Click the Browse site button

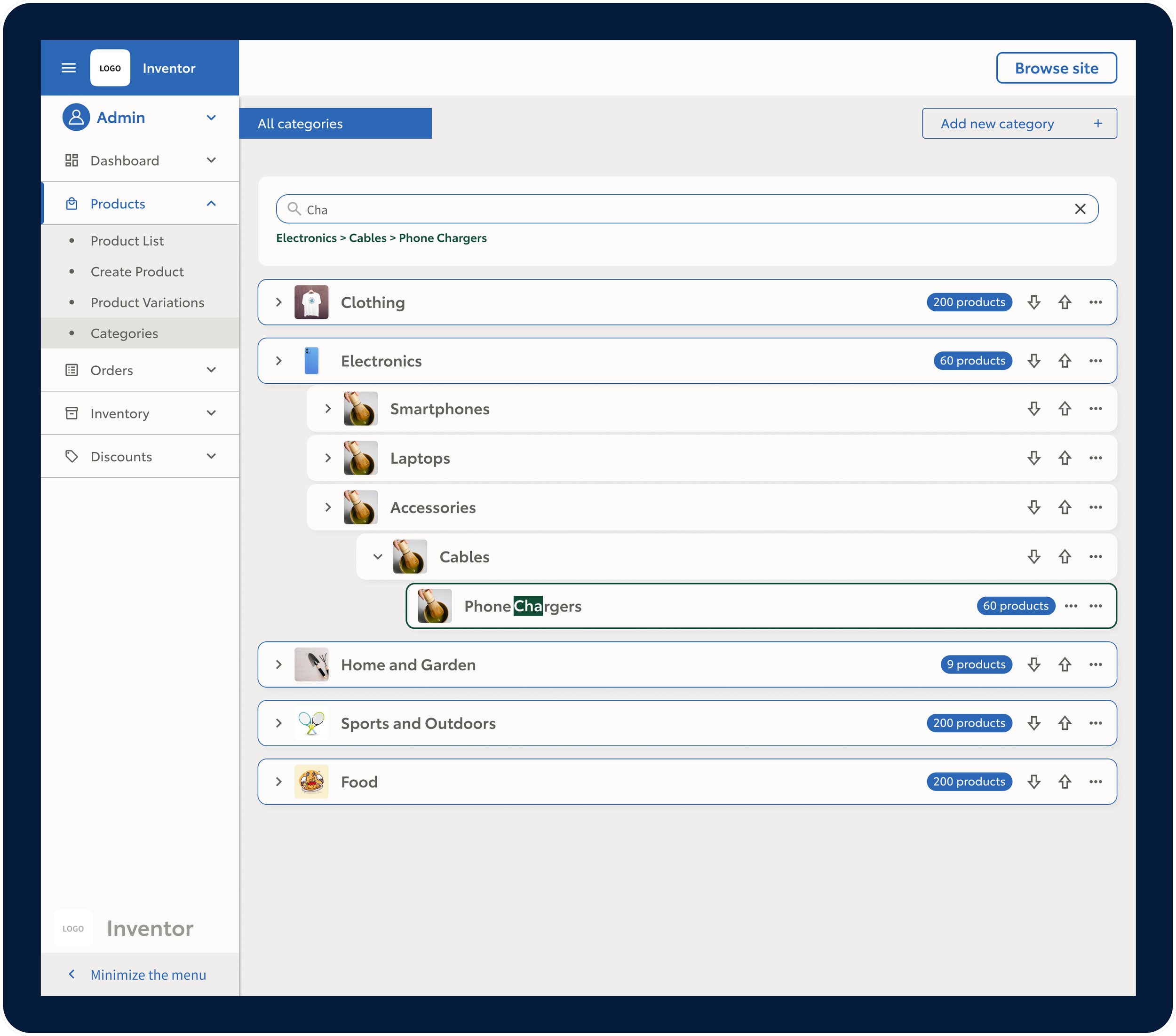(1056, 68)
